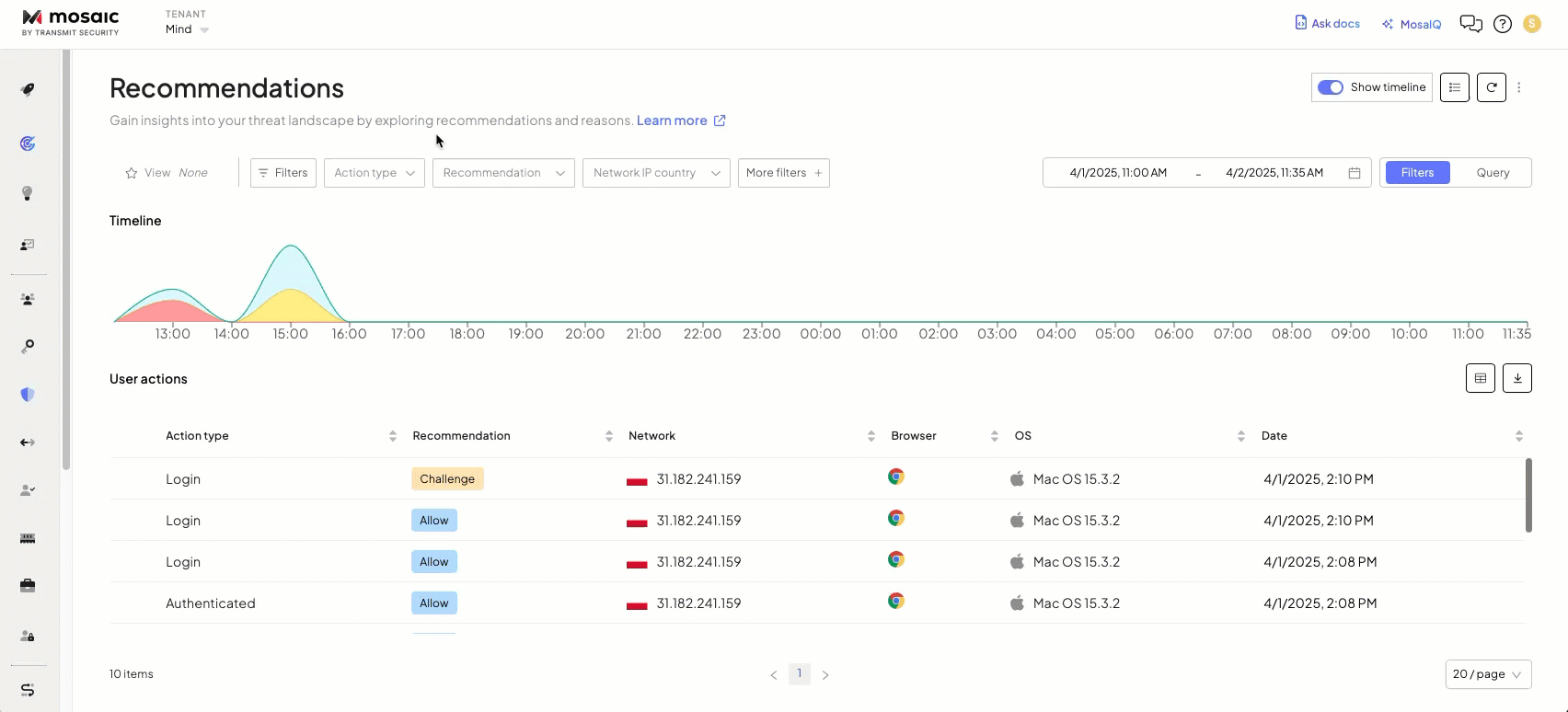Click the refresh icon button
This screenshot has width=1568, height=712.
click(x=1491, y=87)
